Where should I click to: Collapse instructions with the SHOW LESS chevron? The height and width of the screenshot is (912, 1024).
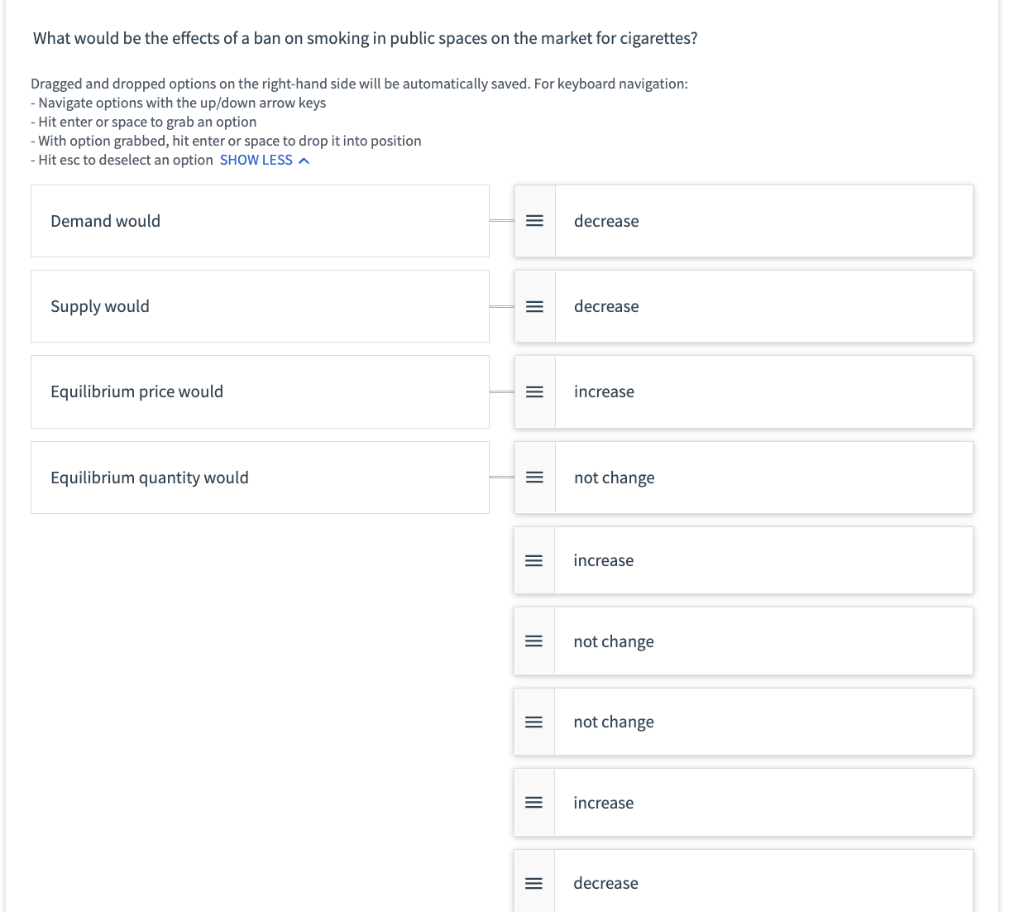pyautogui.click(x=304, y=160)
